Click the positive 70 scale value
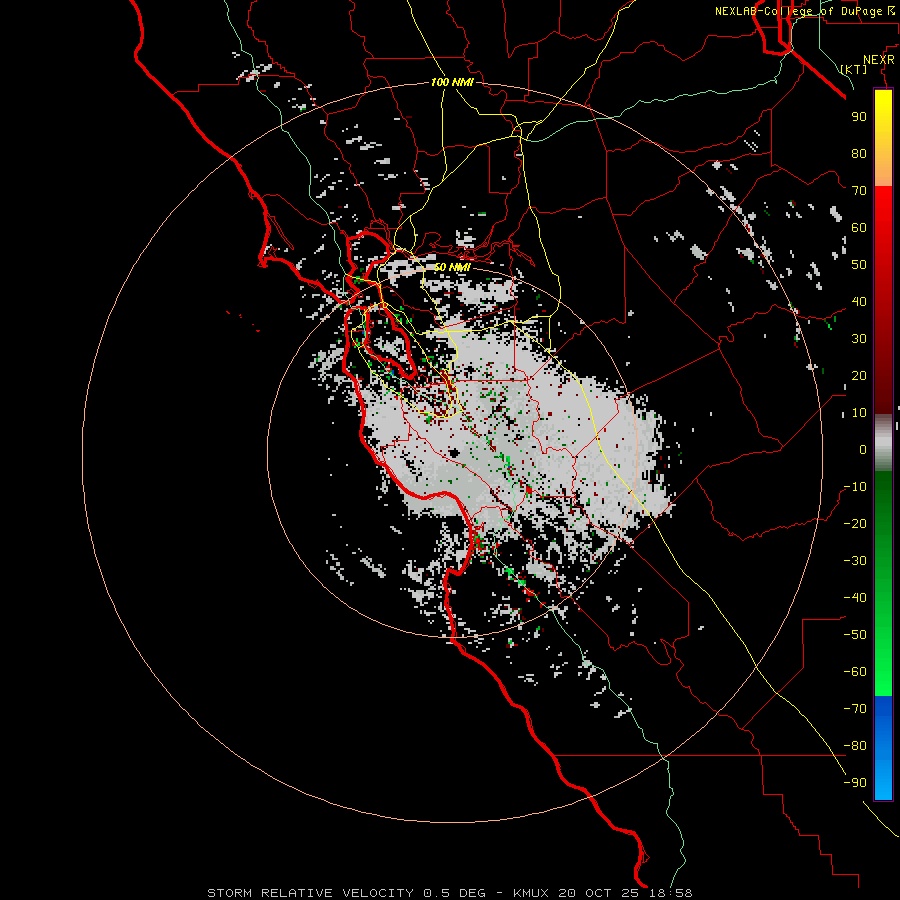Viewport: 900px width, 900px height. click(859, 191)
